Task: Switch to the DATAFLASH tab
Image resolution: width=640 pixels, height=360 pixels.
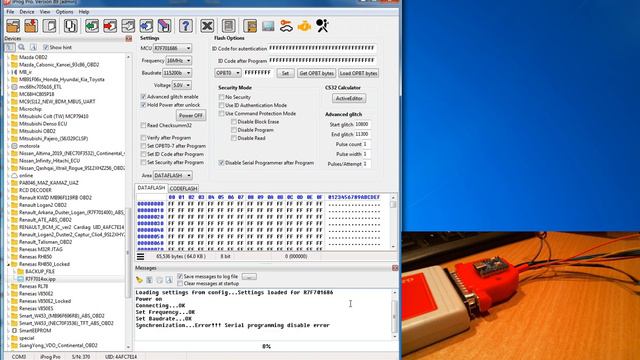Action: pyautogui.click(x=151, y=188)
